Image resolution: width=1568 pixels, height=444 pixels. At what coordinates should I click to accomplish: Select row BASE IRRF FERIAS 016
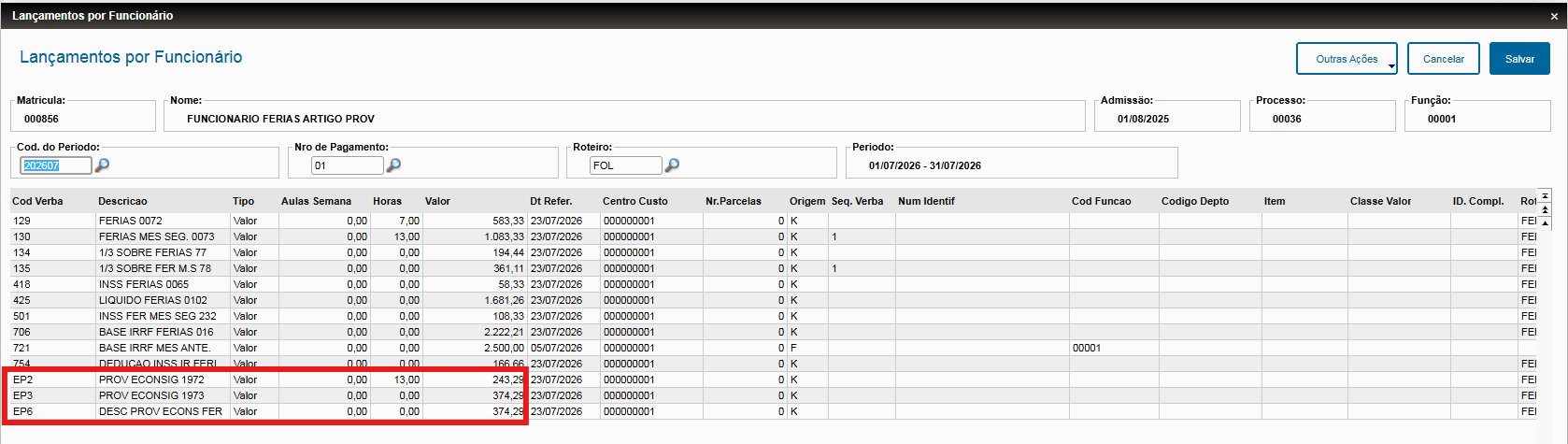[x=774, y=332]
